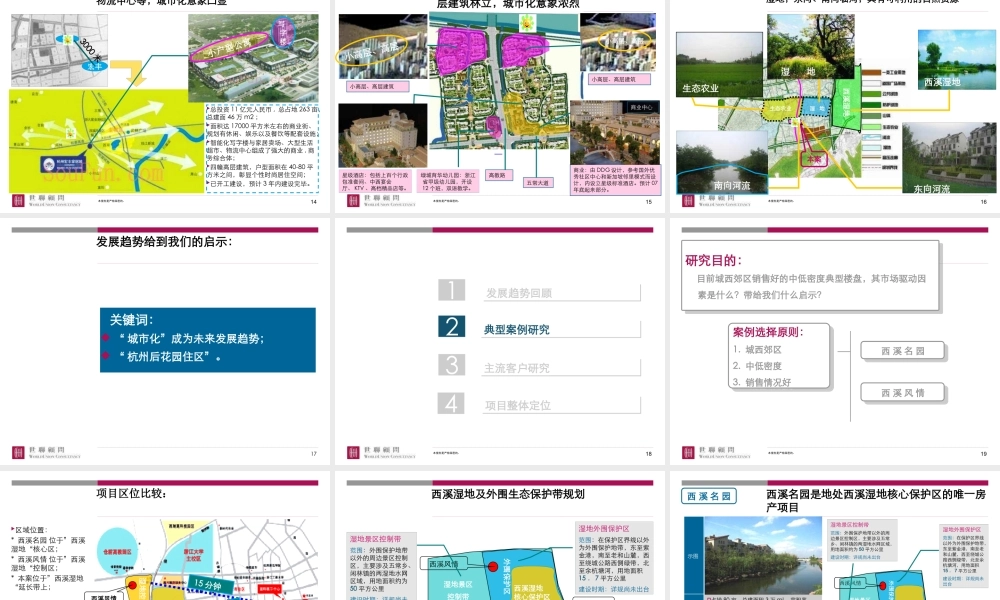Click the 东向河流 photo
Viewport: 1000px width, 600px height.
(949, 158)
